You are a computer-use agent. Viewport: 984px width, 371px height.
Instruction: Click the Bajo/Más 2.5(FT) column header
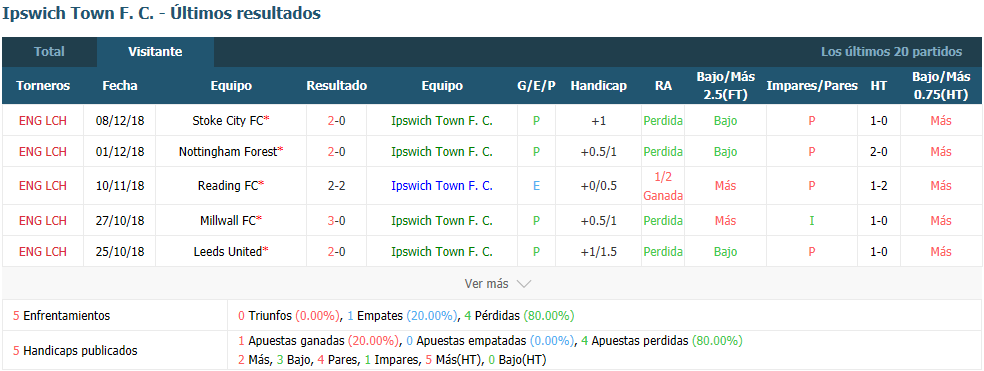coord(725,86)
